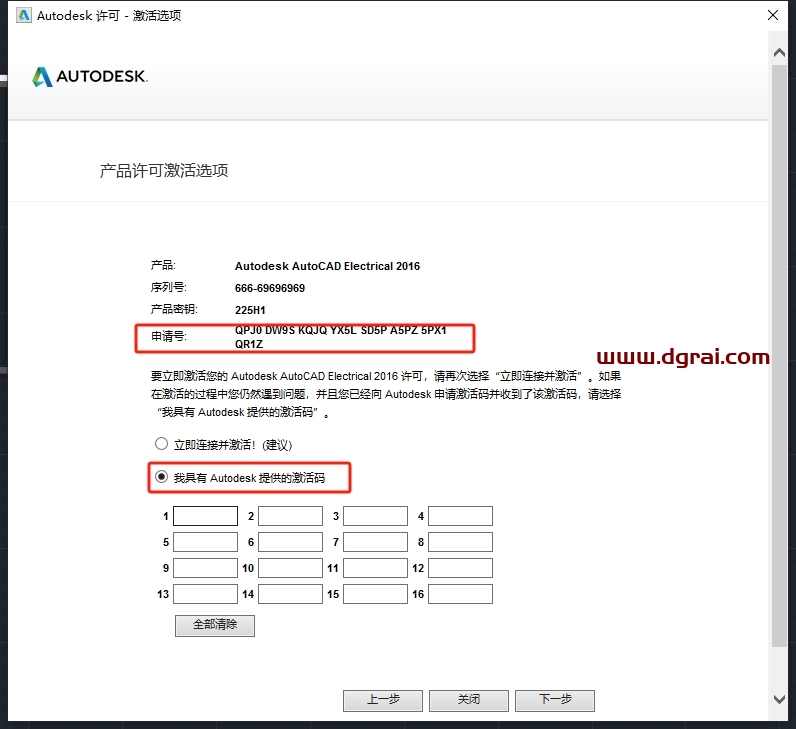Click activation code field 5
The height and width of the screenshot is (729, 796).
pos(206,542)
